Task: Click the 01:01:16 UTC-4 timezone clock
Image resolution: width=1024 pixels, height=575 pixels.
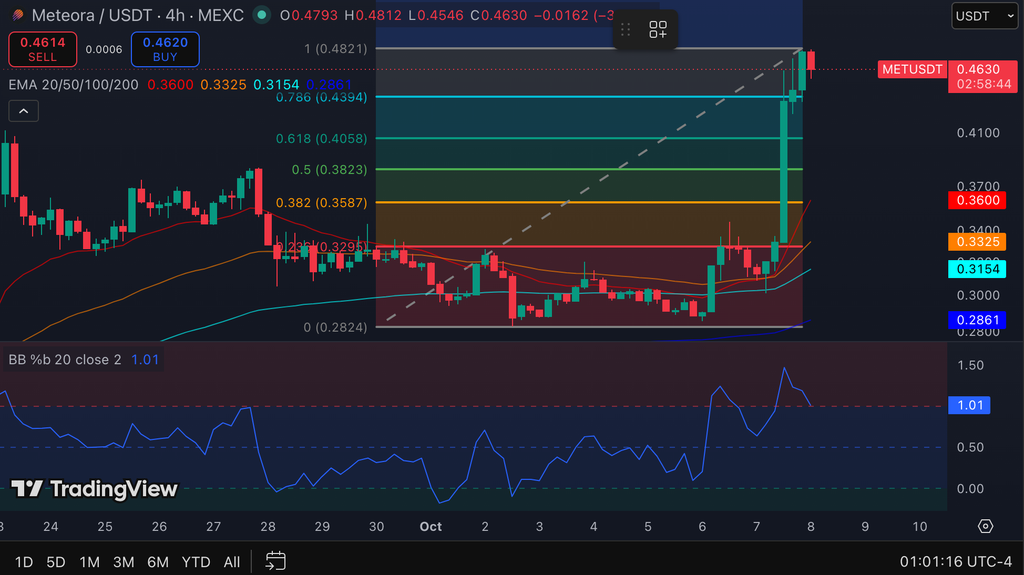Action: (955, 561)
